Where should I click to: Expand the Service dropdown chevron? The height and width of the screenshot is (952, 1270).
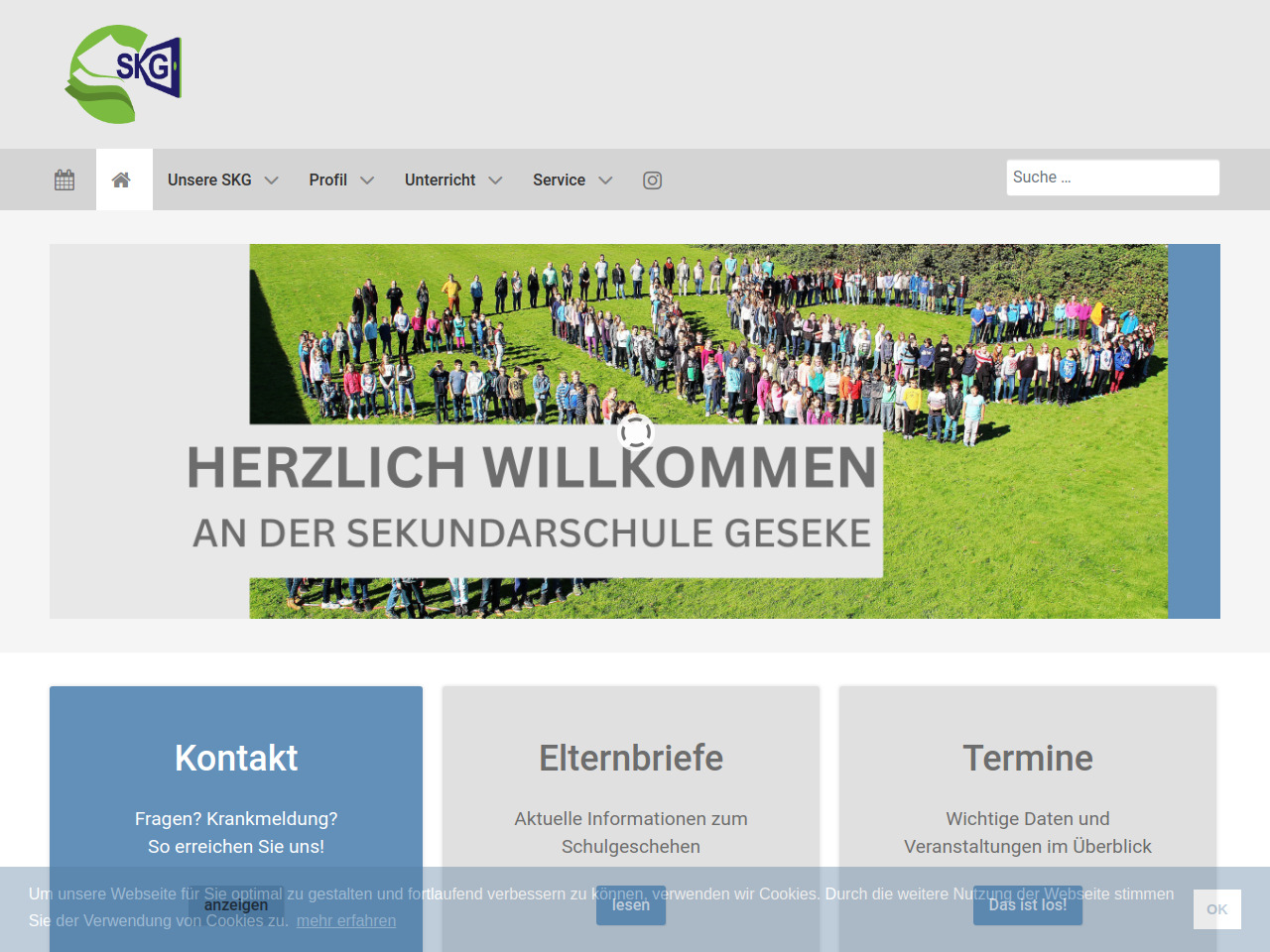pos(605,180)
